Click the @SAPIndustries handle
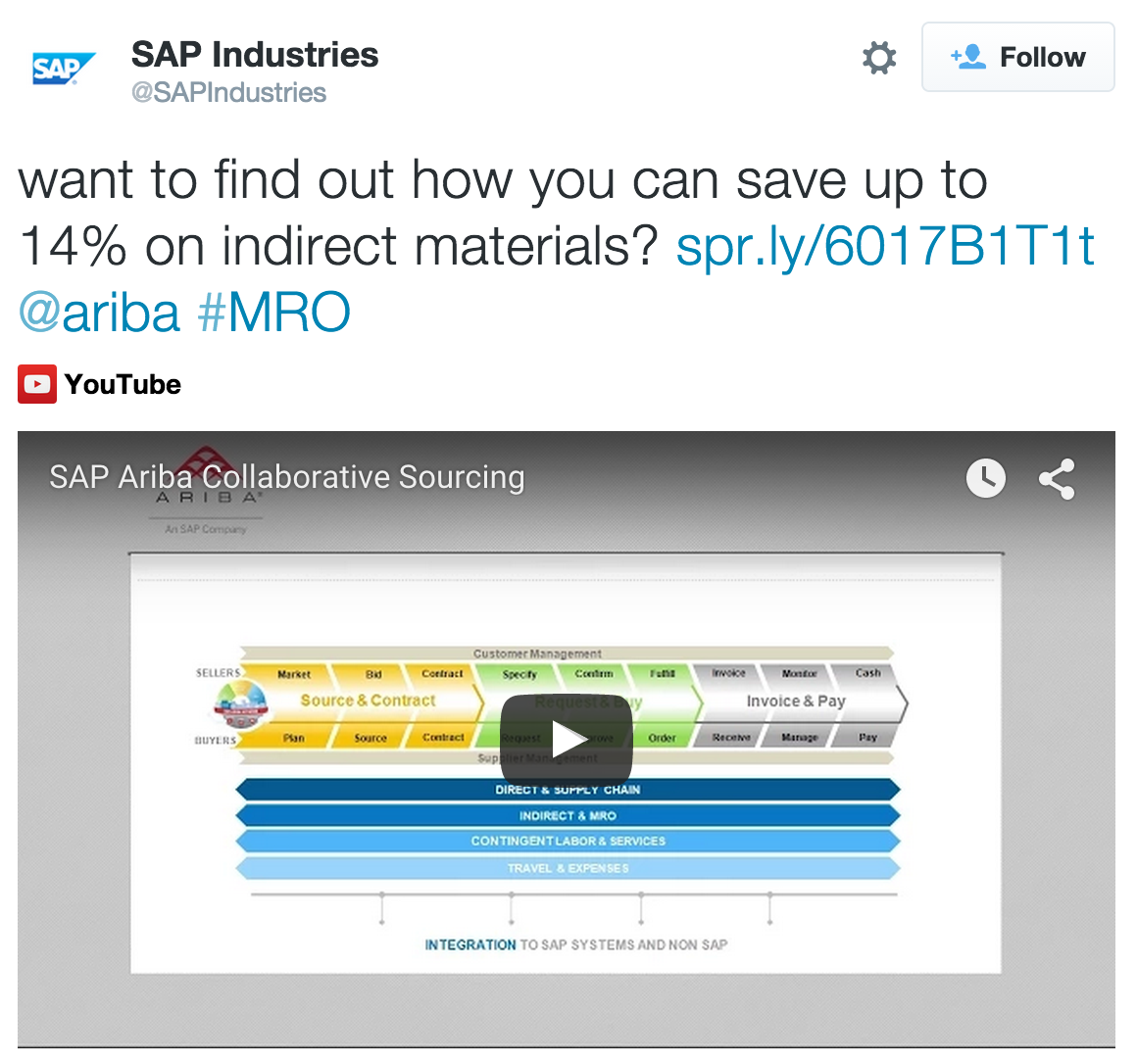This screenshot has width=1137, height=1064. [x=228, y=93]
